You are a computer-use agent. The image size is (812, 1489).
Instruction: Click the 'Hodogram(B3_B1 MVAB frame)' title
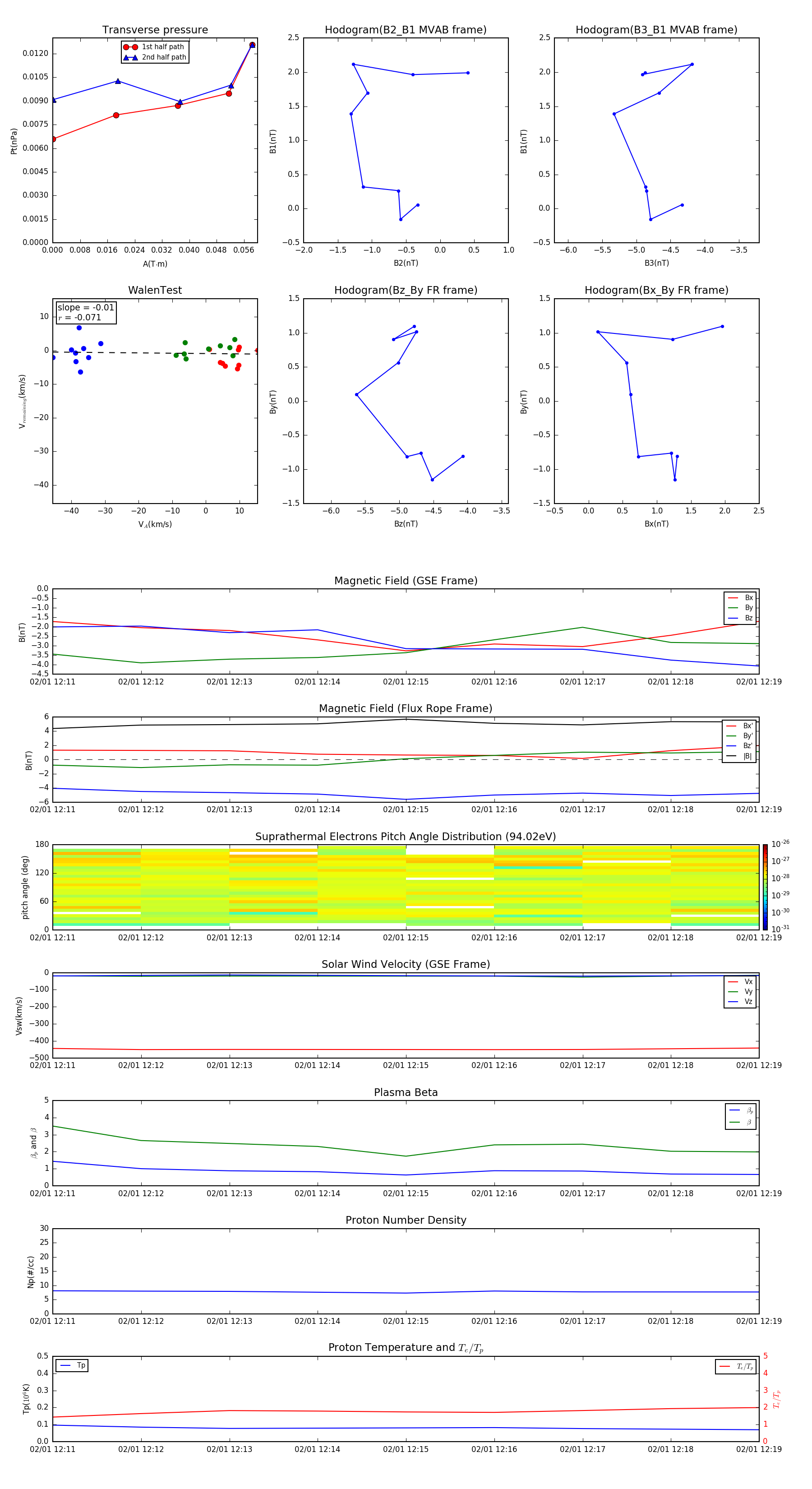point(656,30)
